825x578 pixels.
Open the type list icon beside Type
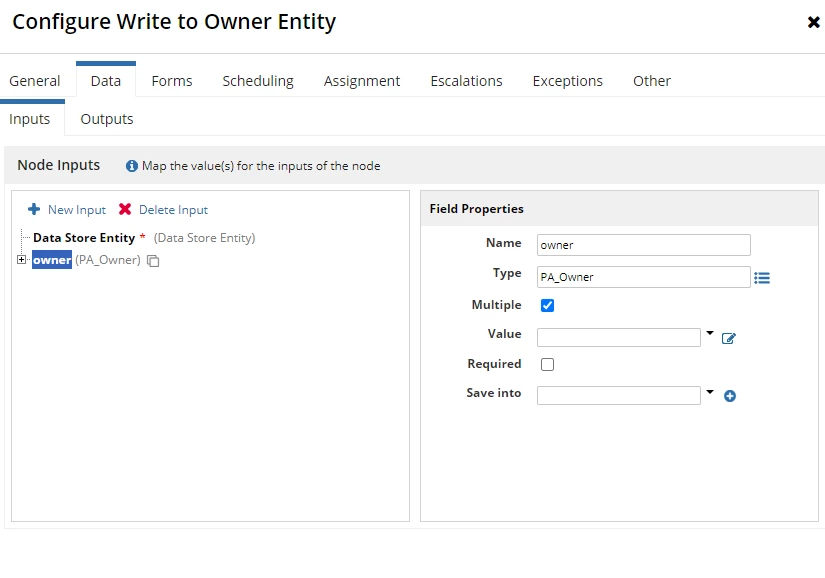pos(762,278)
